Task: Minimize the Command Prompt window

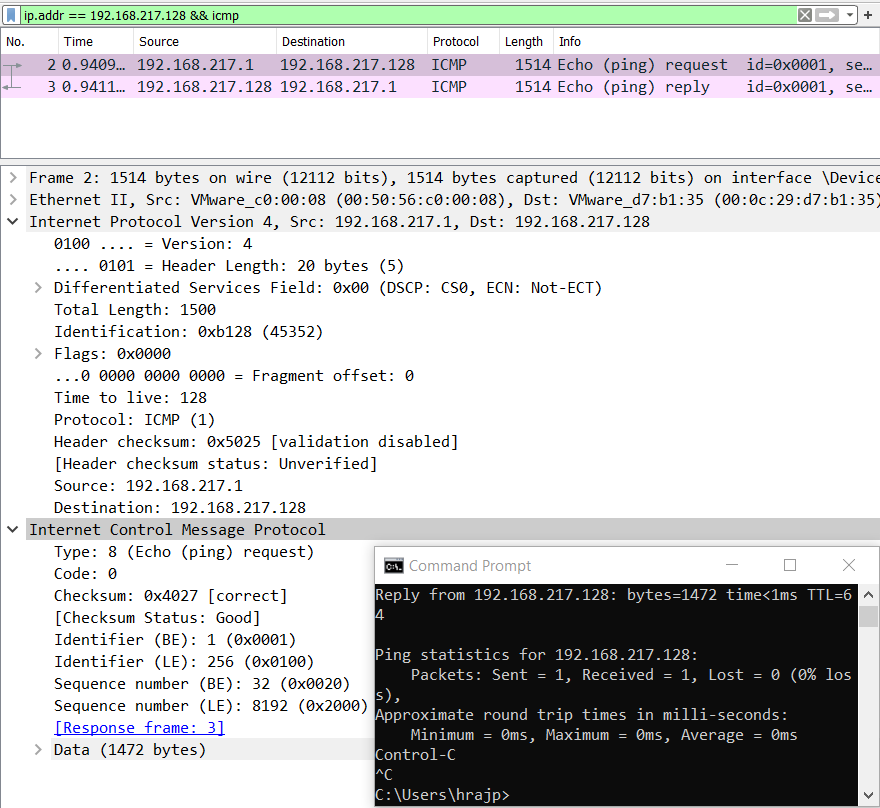Action: (732, 565)
